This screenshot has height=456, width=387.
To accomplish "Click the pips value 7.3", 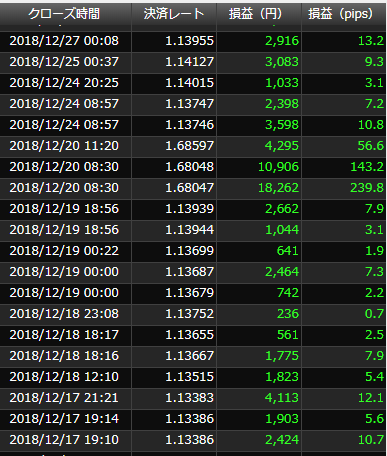I will (x=374, y=272).
